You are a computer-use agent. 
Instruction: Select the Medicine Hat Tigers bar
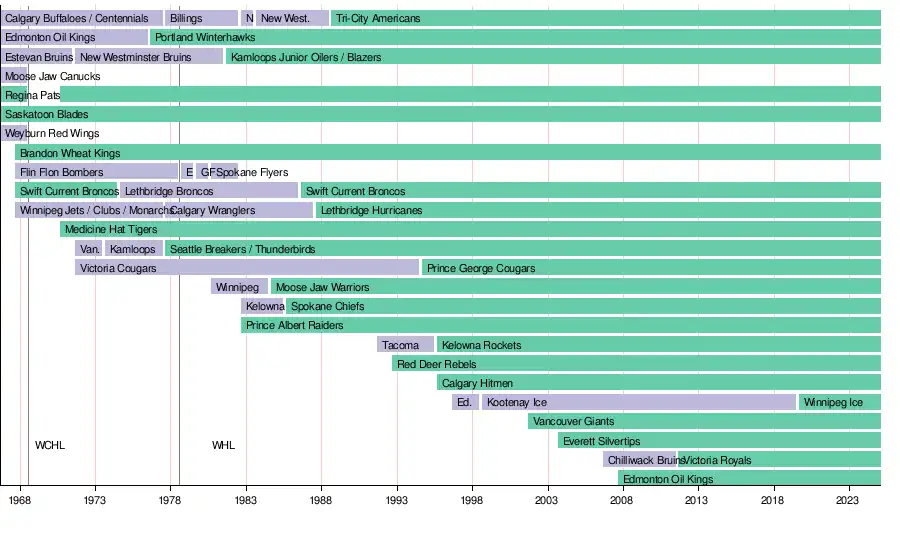[x=470, y=229]
